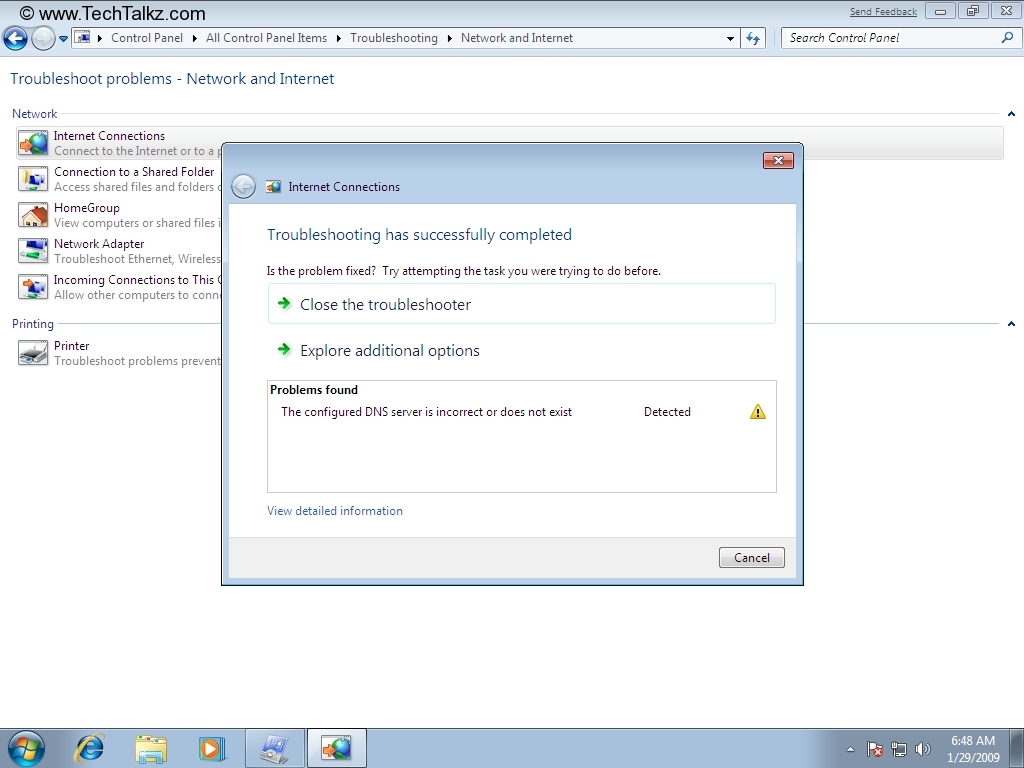Click the Network Adapter troubleshooter icon
This screenshot has height=768, width=1024.
(x=33, y=251)
